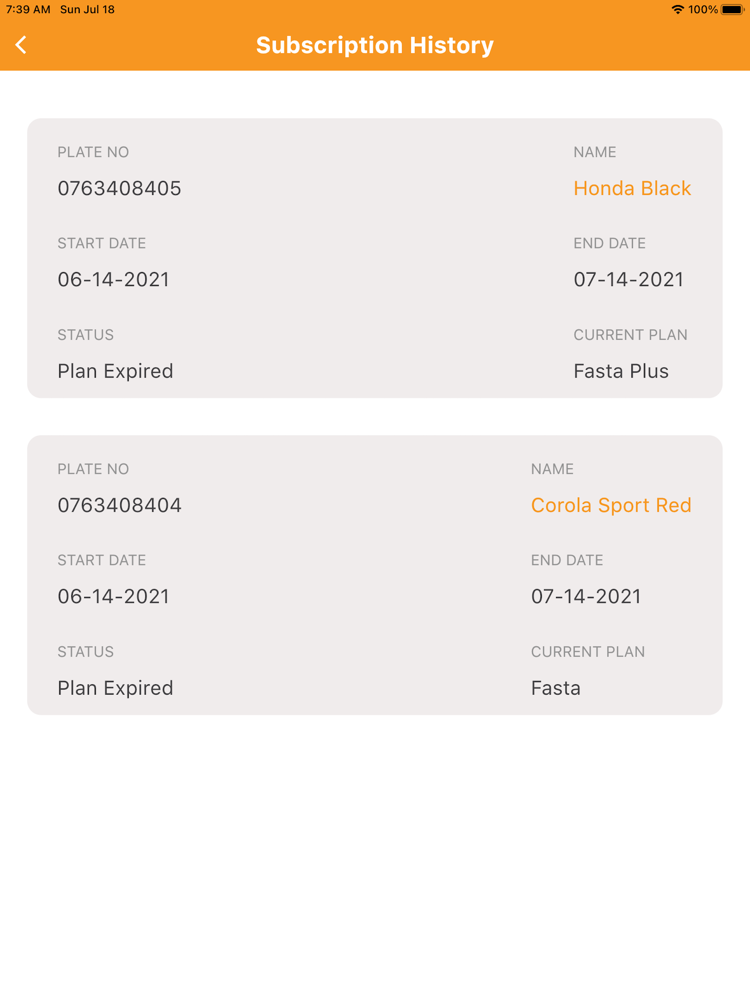Tap the Corola Sport Red Plan Expired status
The height and width of the screenshot is (1000, 750).
[115, 688]
